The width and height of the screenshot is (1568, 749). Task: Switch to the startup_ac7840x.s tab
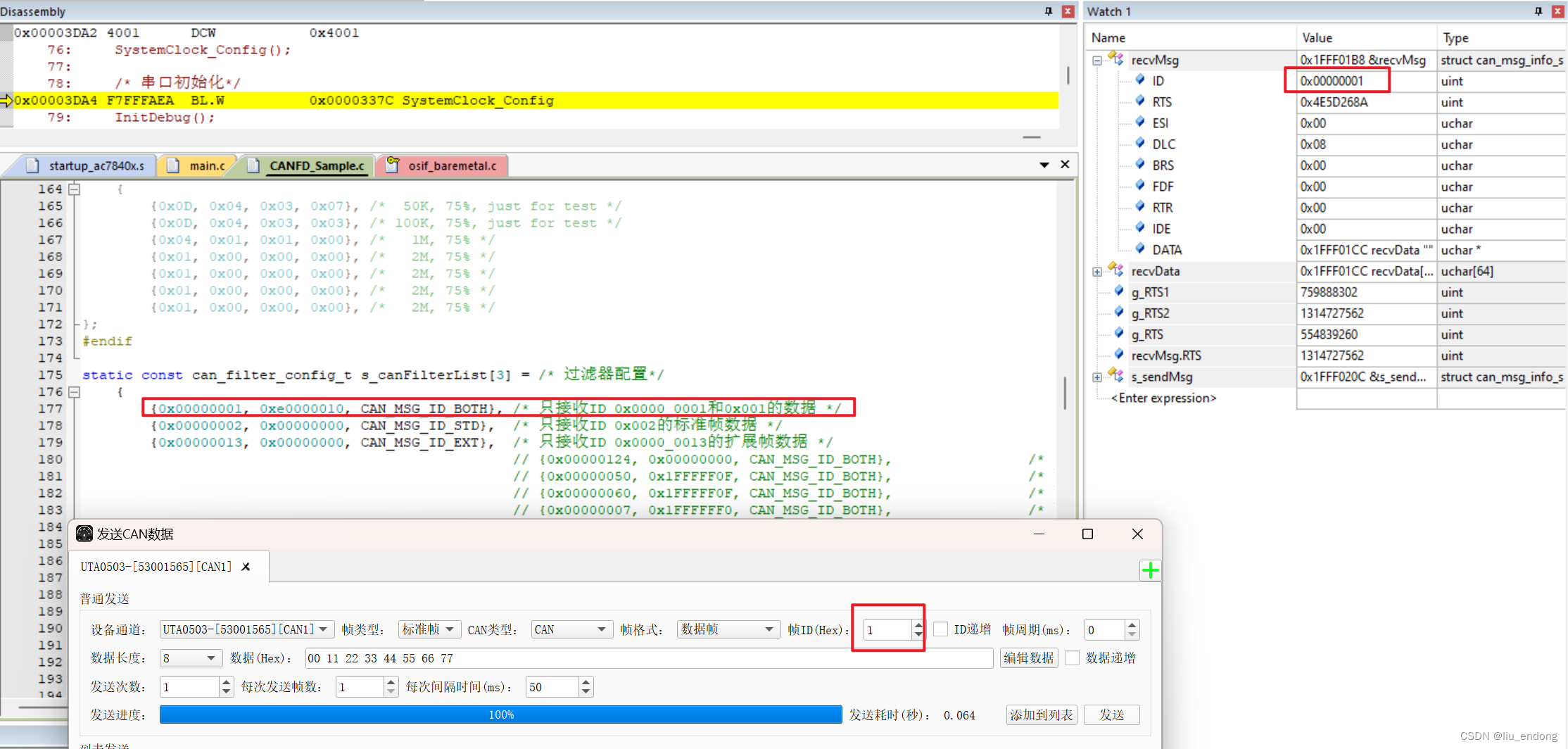tap(91, 165)
